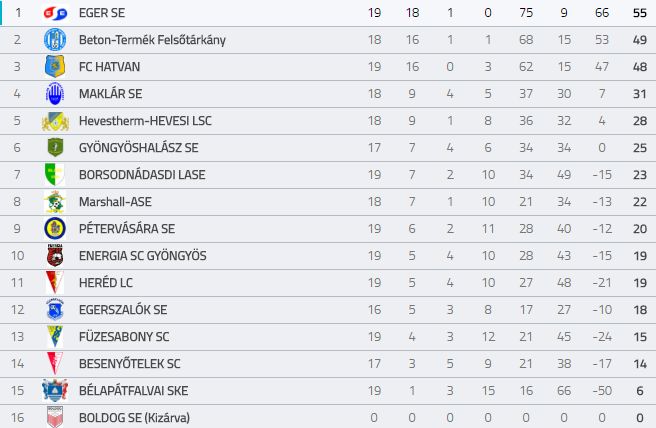Select the BOLDOG SE (Kizárva) row name
Viewport: 656px width, 428px height.
134,418
